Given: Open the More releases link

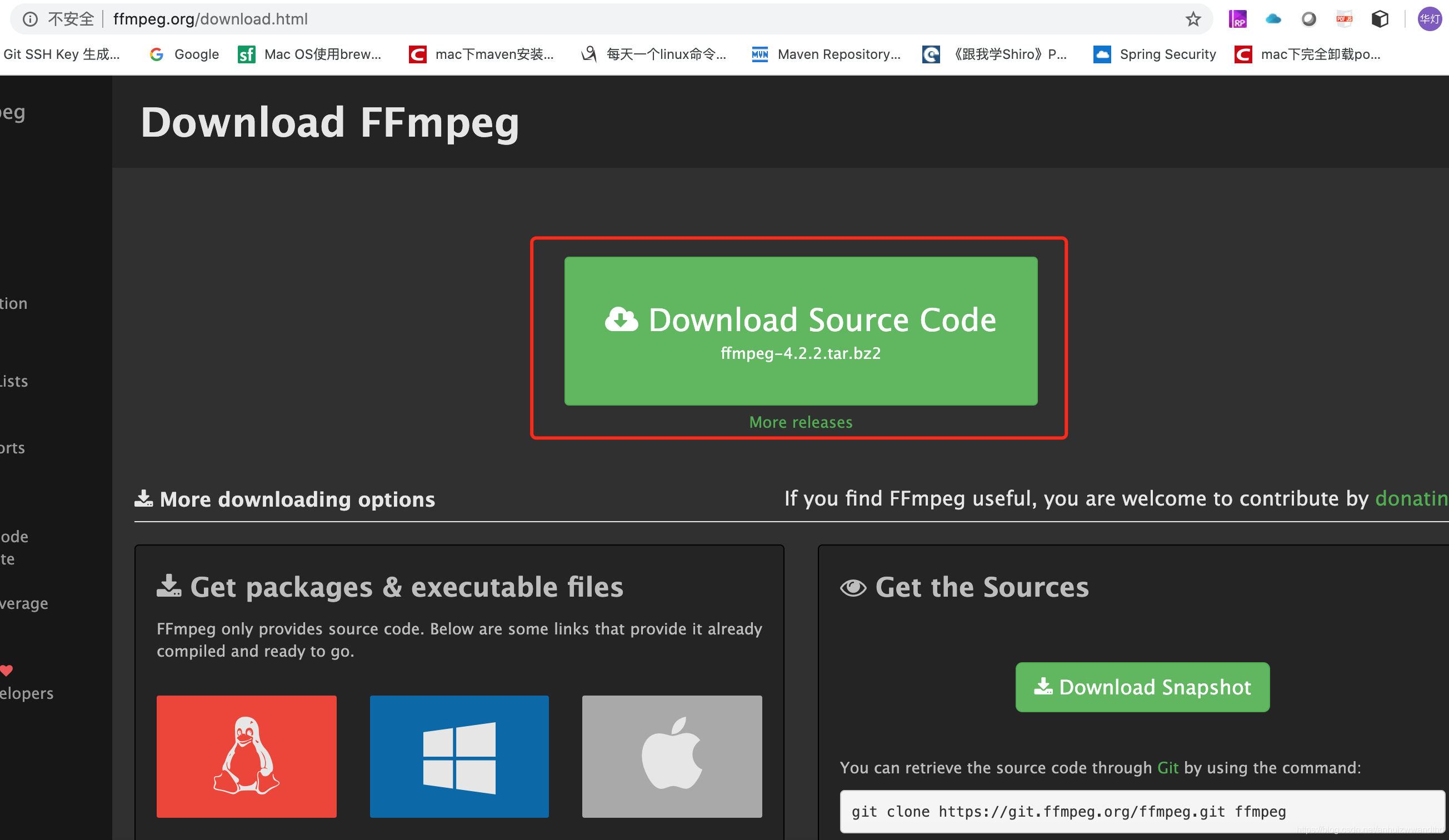Looking at the screenshot, I should pos(801,422).
